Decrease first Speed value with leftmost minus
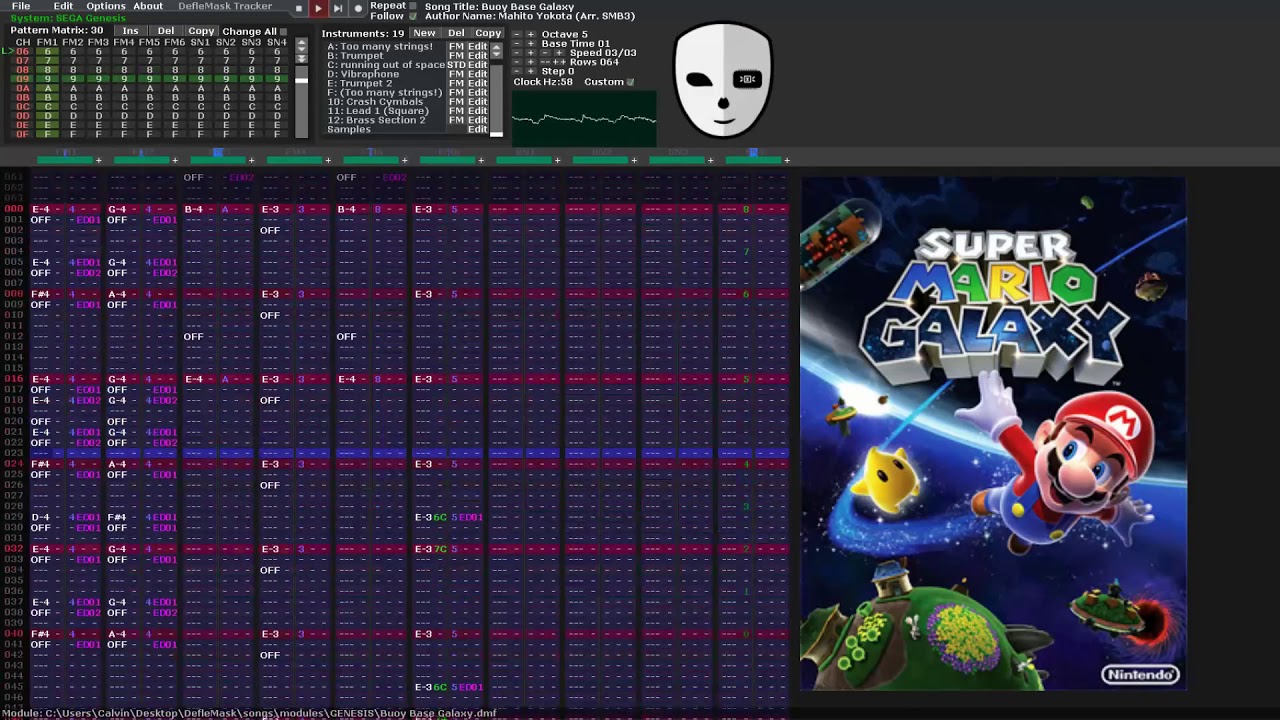Screen dimensions: 1280x720 (517, 53)
